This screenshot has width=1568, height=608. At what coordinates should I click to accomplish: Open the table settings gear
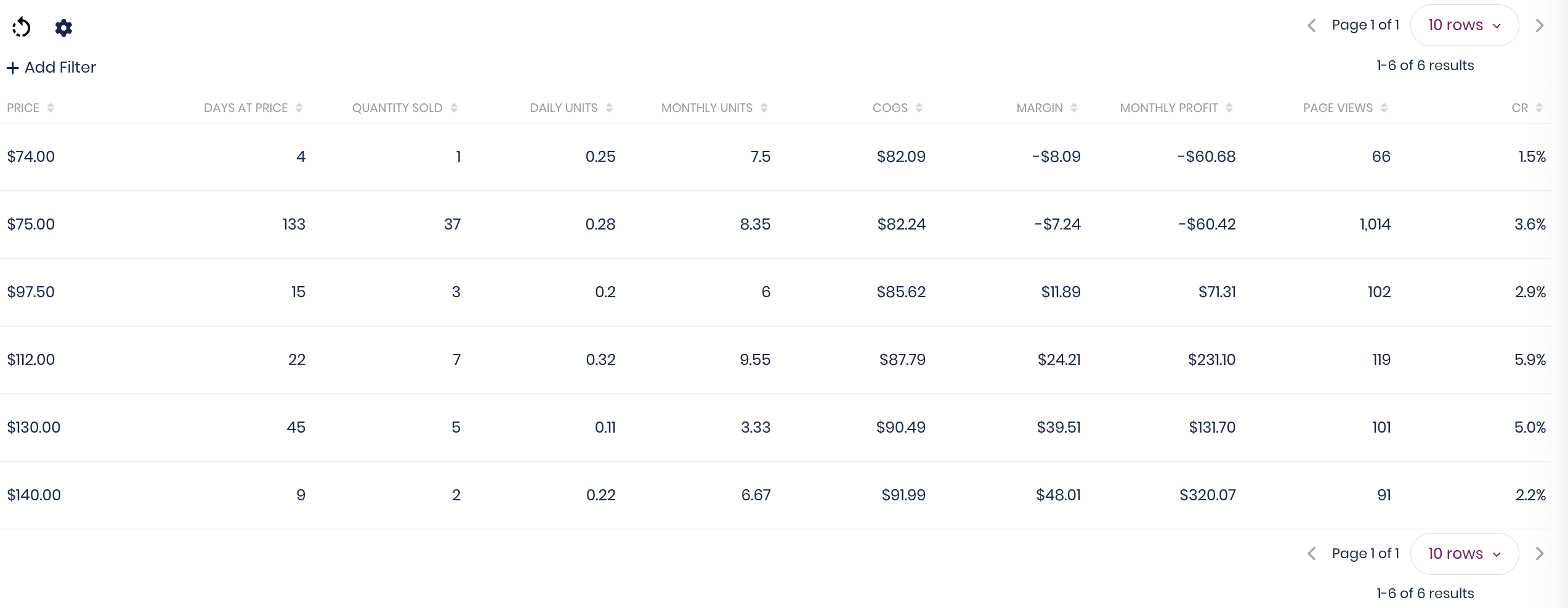63,28
